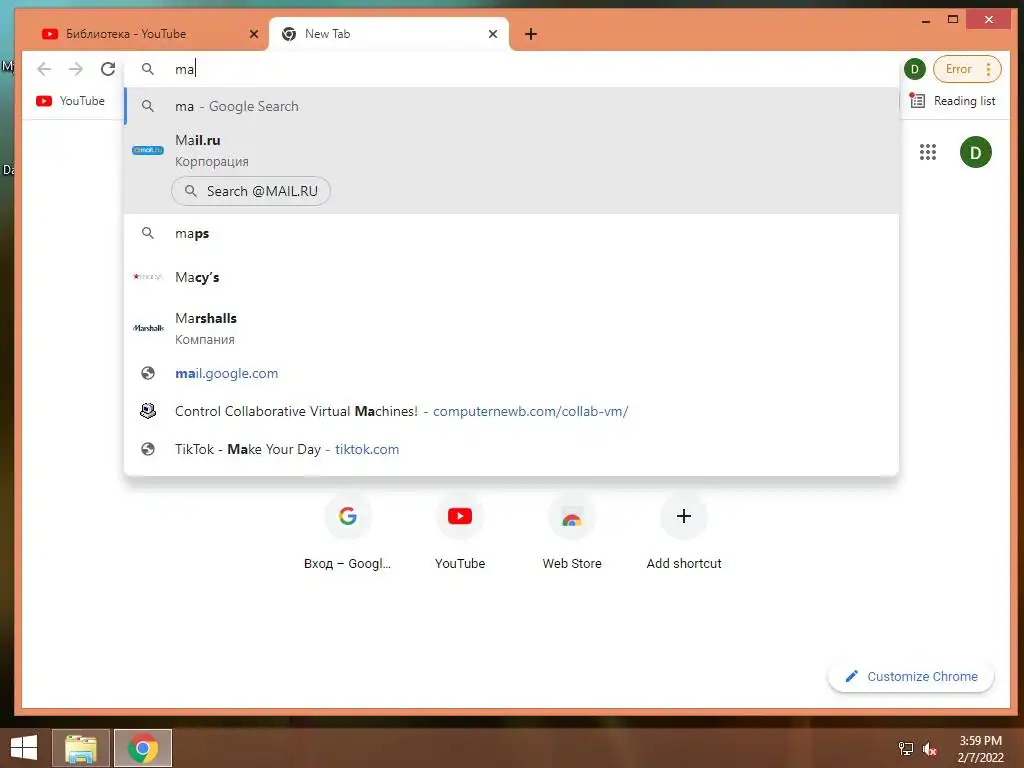The width and height of the screenshot is (1024, 768).
Task: Open the large green D account avatar
Action: point(975,152)
